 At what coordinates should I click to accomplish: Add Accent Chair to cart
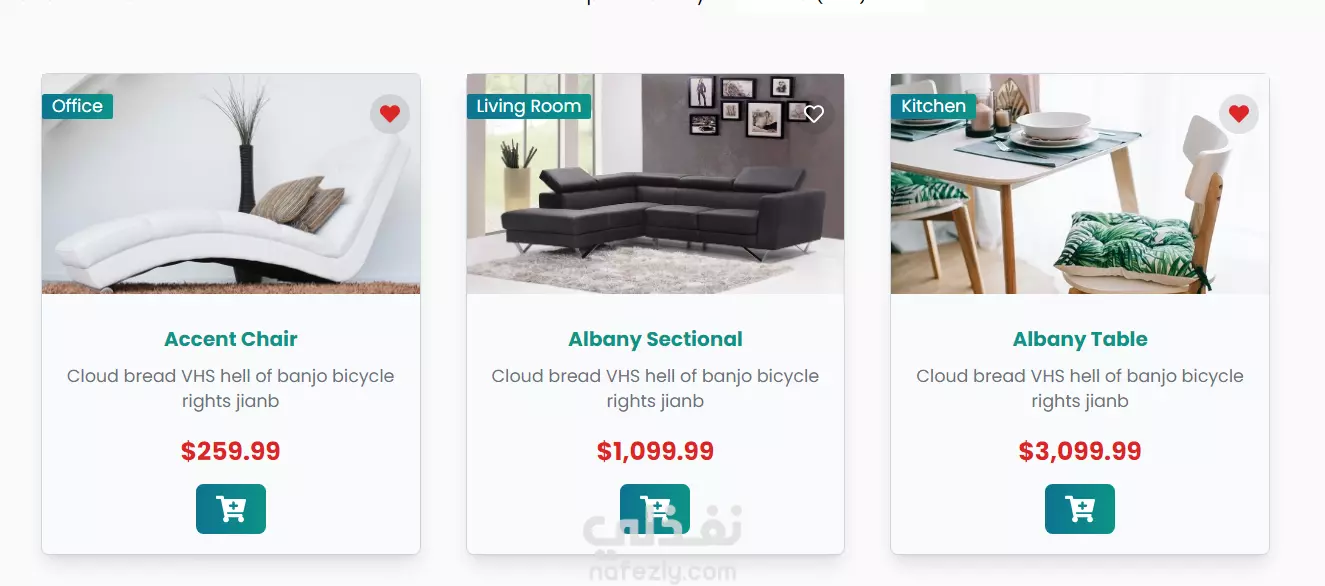click(231, 509)
